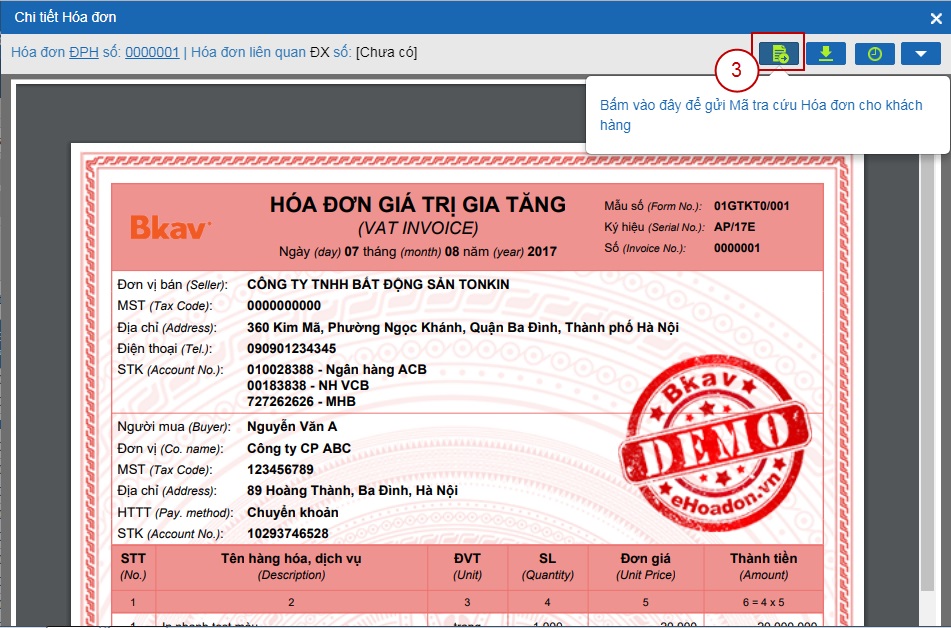Click buyer address 89 Hoàng Thành text
The width and height of the screenshot is (951, 628).
coord(352,490)
